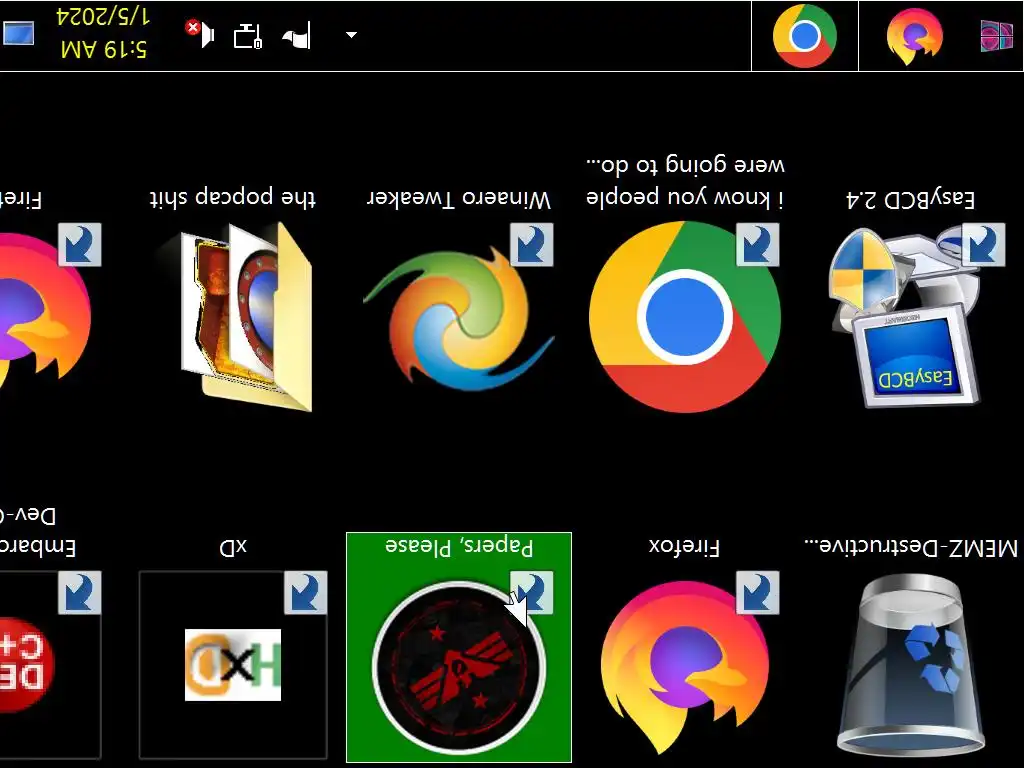Open the clock showing 5:19 AM
The height and width of the screenshot is (768, 1024).
(103, 50)
